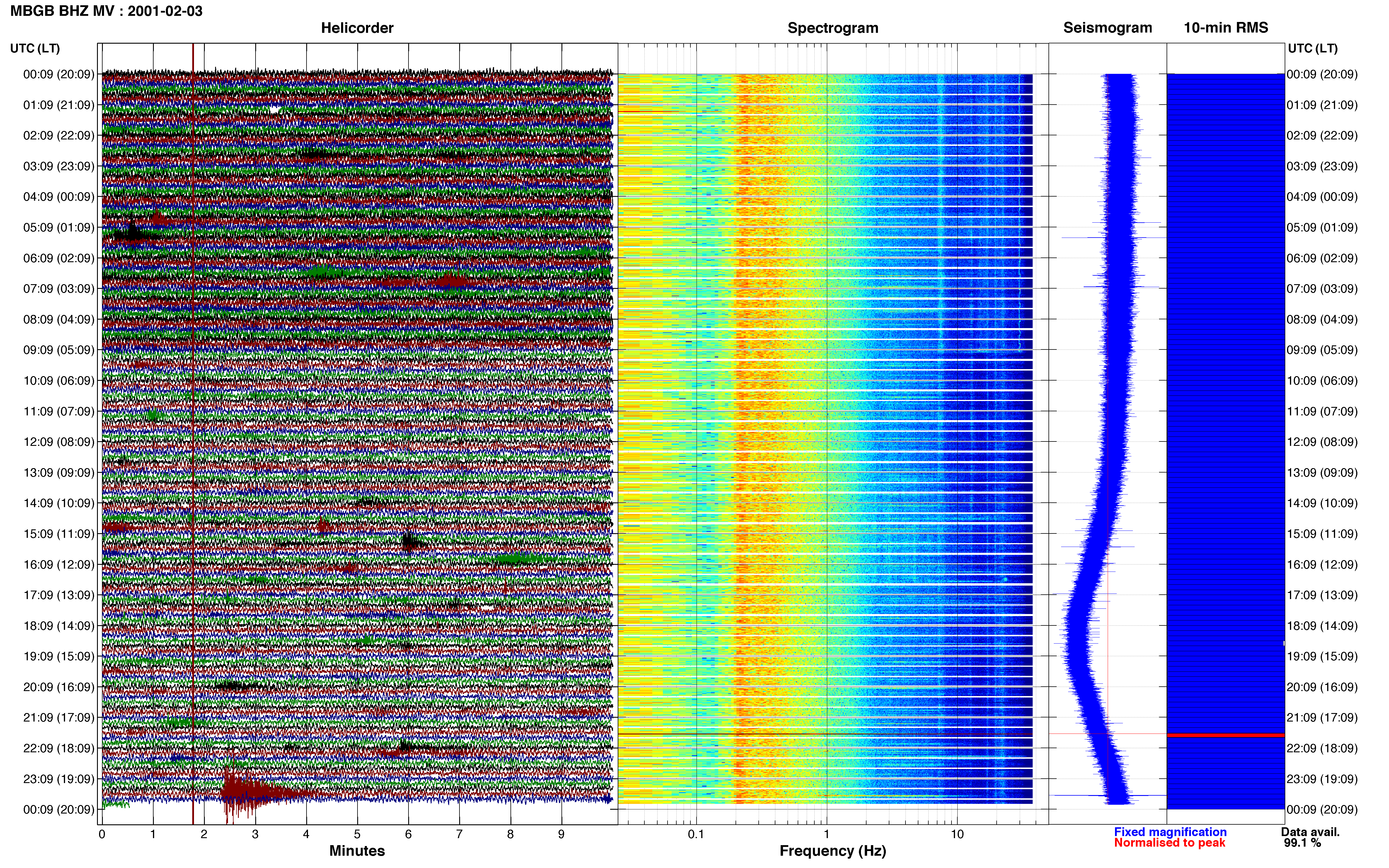Click left-axis time label 09:09 (05:09)
This screenshot has width=1389, height=868.
tap(59, 350)
